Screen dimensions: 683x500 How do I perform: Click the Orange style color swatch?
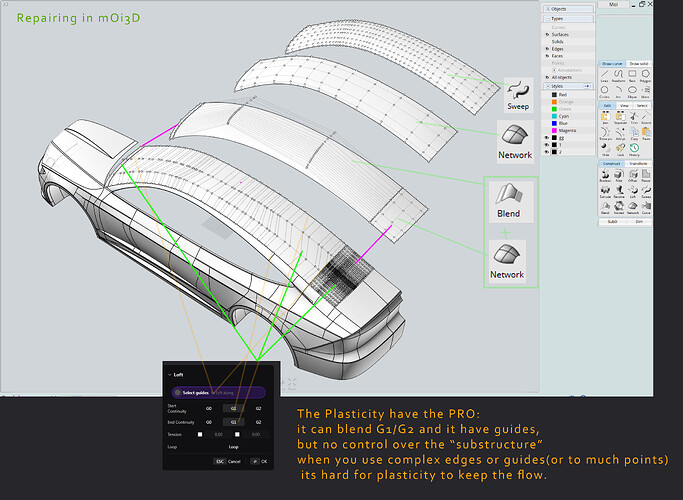point(554,102)
